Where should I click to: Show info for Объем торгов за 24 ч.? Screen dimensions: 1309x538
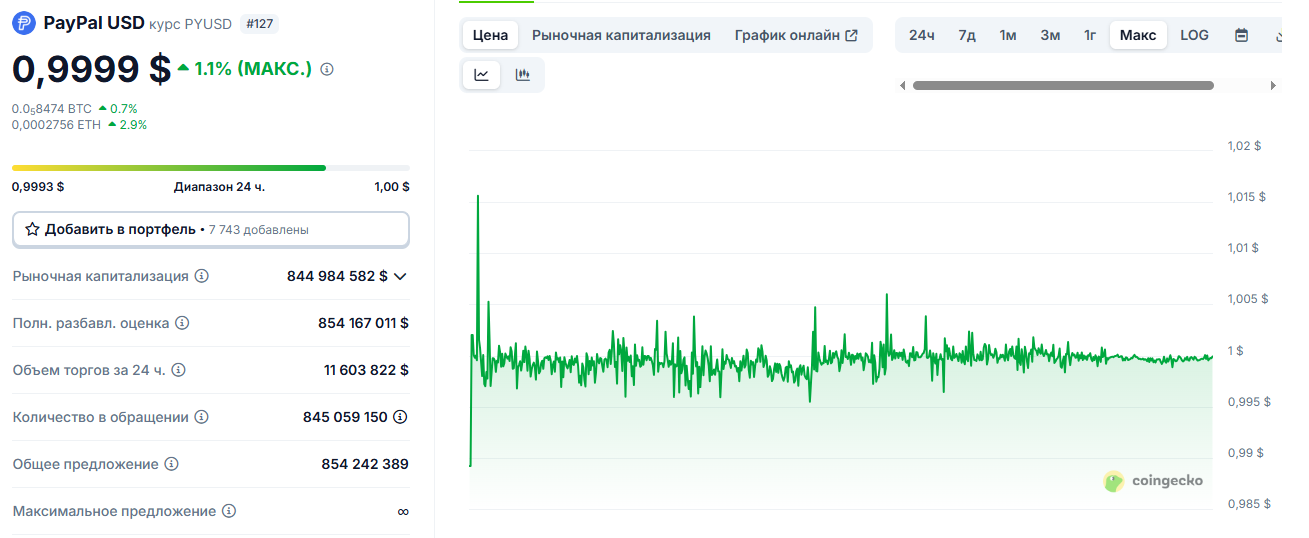(x=178, y=370)
